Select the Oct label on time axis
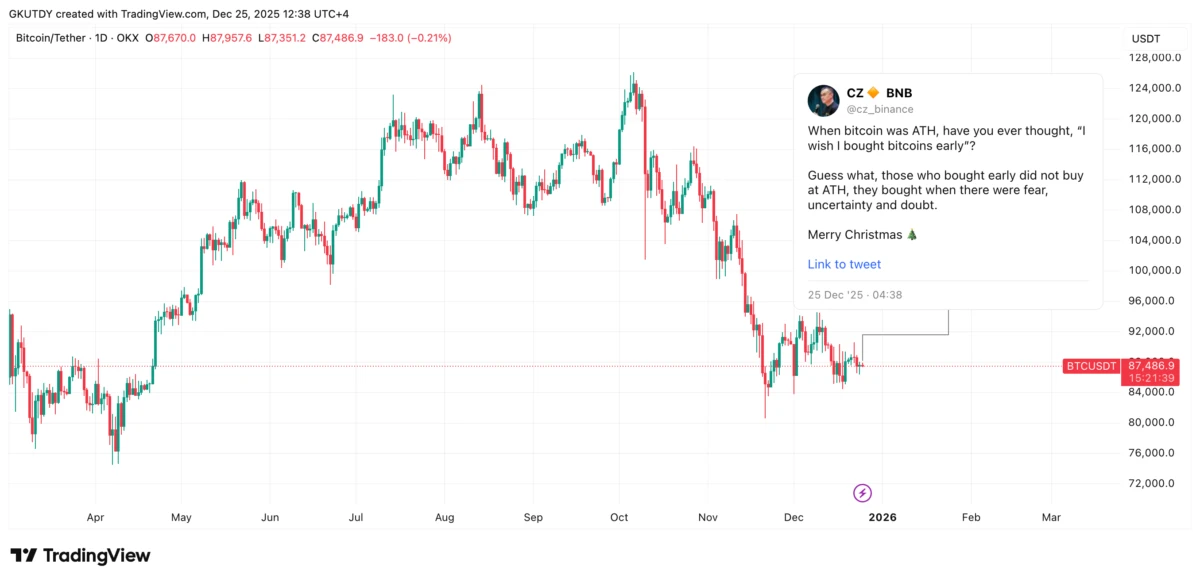 click(619, 518)
